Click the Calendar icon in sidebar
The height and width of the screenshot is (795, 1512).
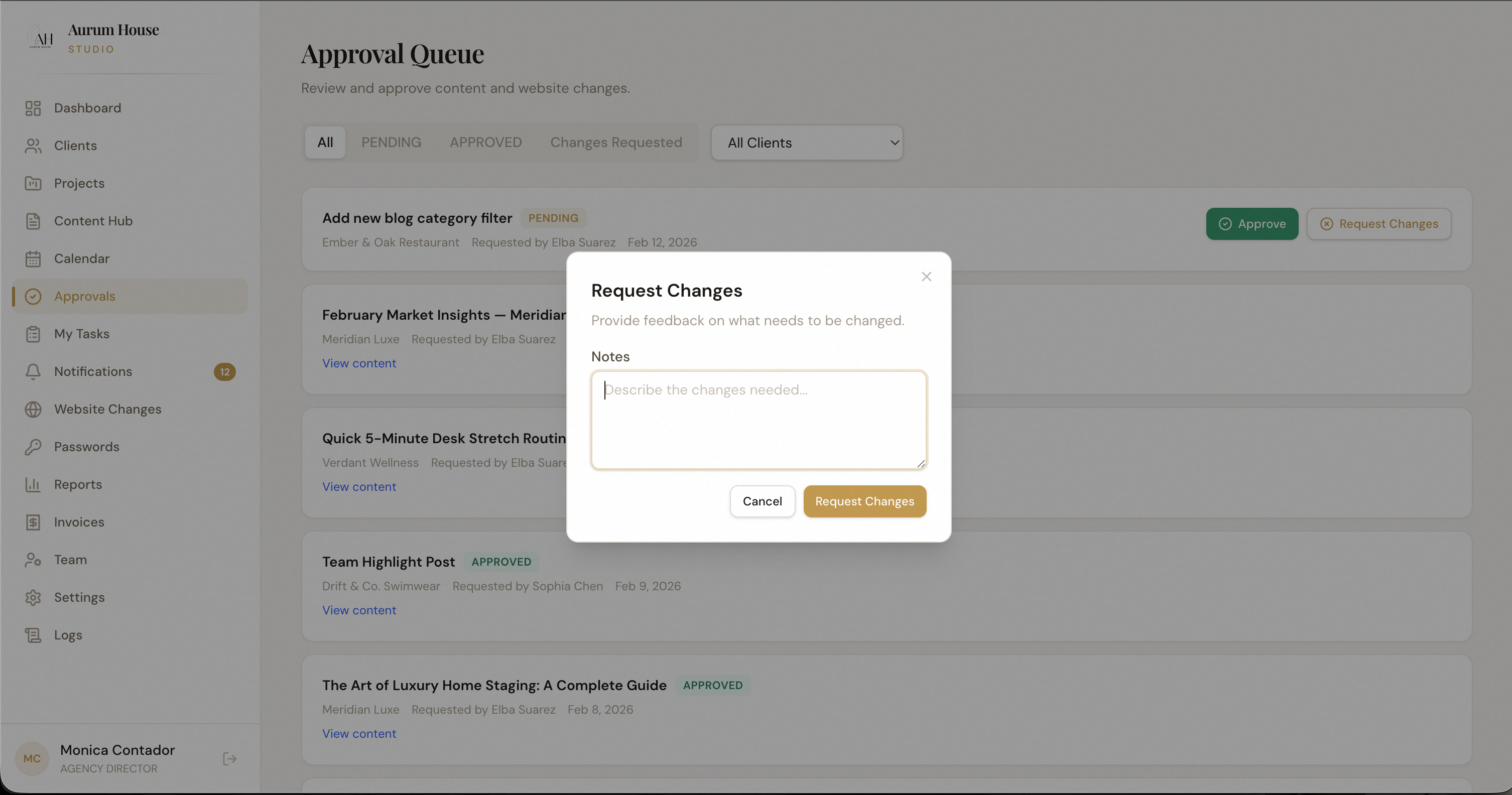33,259
